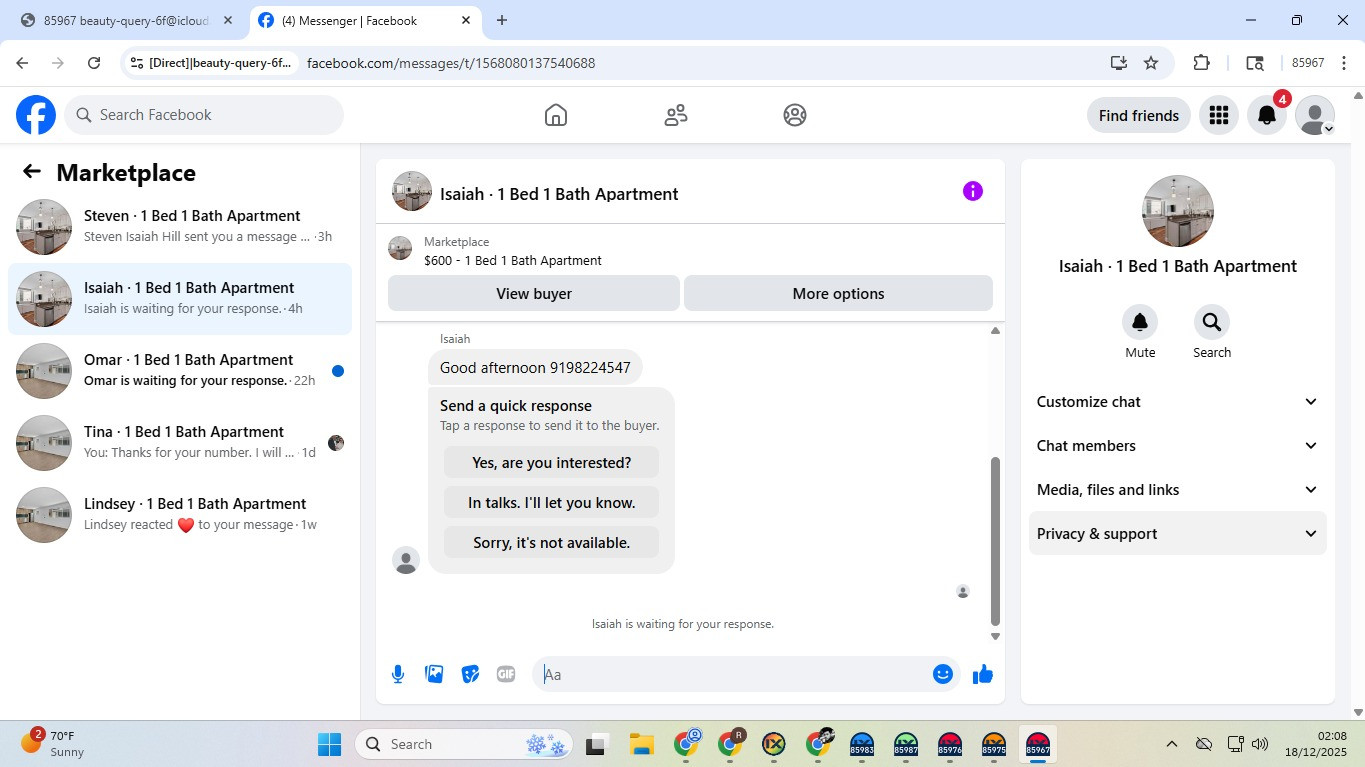Close the 85967 beauty-query tab

coord(228,20)
